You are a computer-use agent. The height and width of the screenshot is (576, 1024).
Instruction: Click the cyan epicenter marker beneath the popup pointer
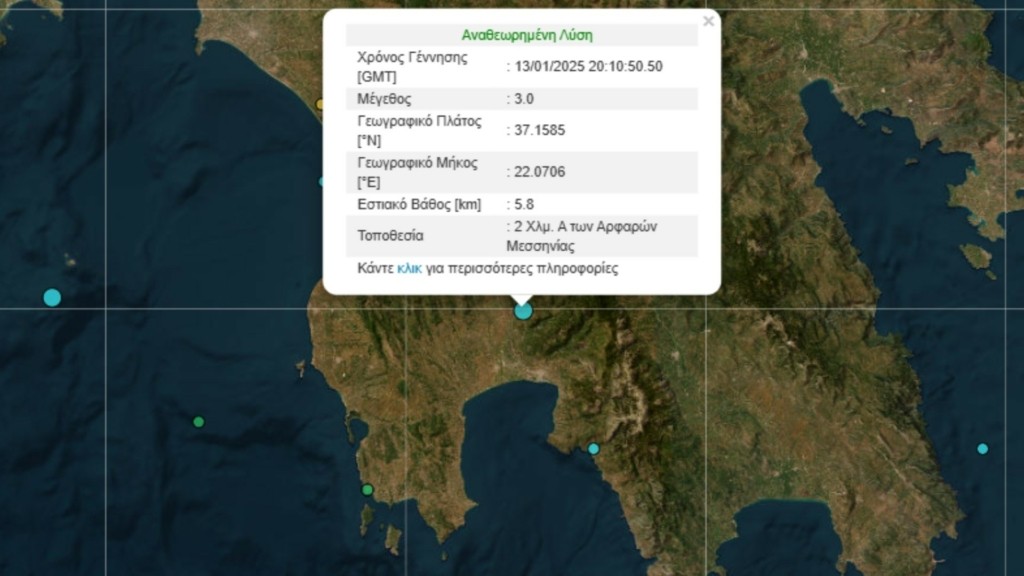point(523,311)
